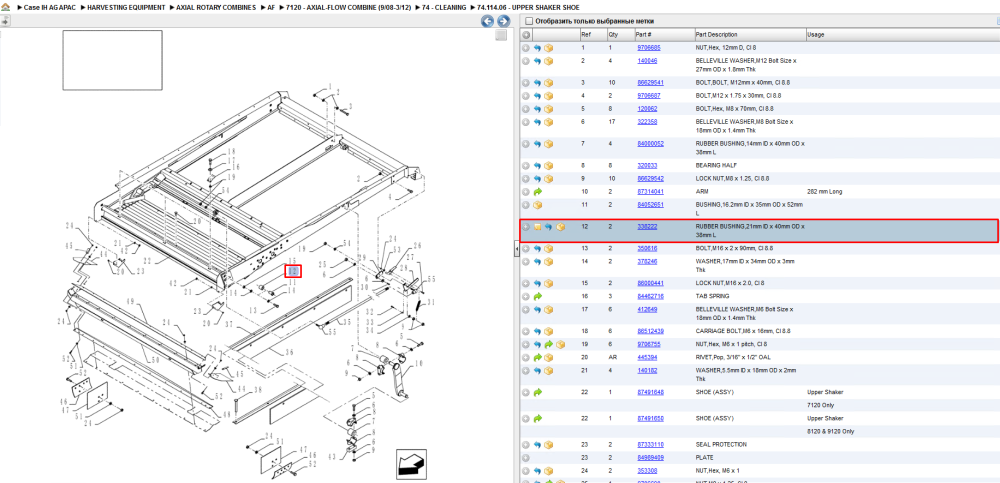Click the yellow note icon on row 12
Image resolution: width=1000 pixels, height=483 pixels.
(x=538, y=227)
